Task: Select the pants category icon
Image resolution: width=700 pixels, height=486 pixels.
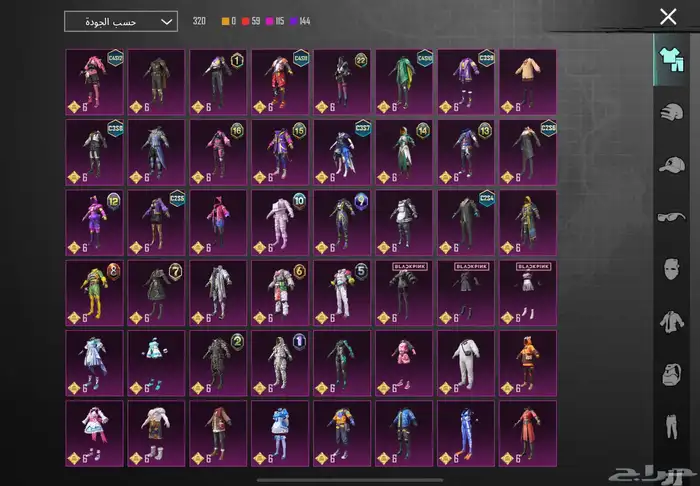Action: (x=672, y=428)
